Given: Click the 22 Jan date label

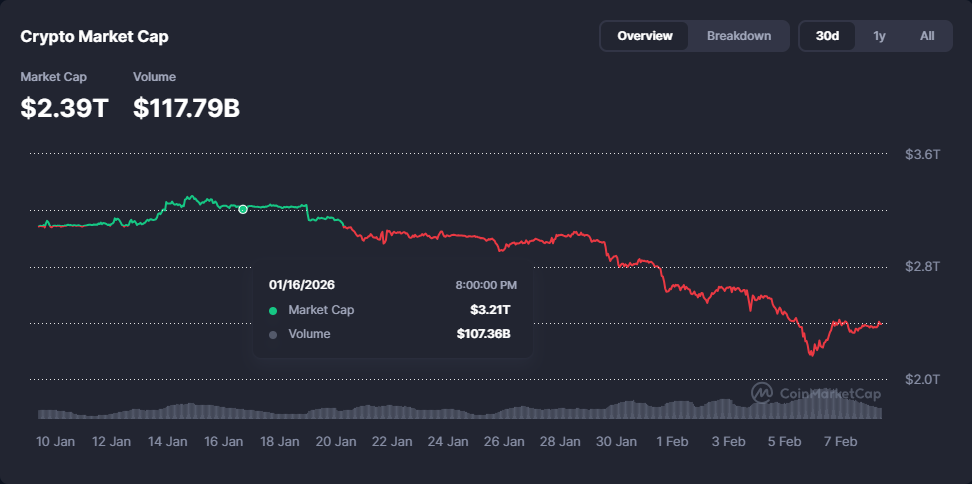Looking at the screenshot, I should pyautogui.click(x=392, y=441).
